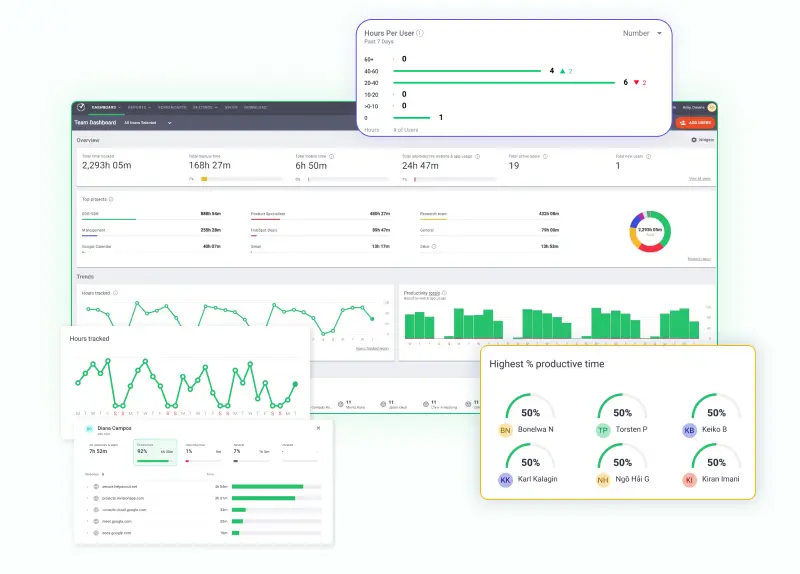Open the Number dropdown in Hours Per User

point(642,33)
